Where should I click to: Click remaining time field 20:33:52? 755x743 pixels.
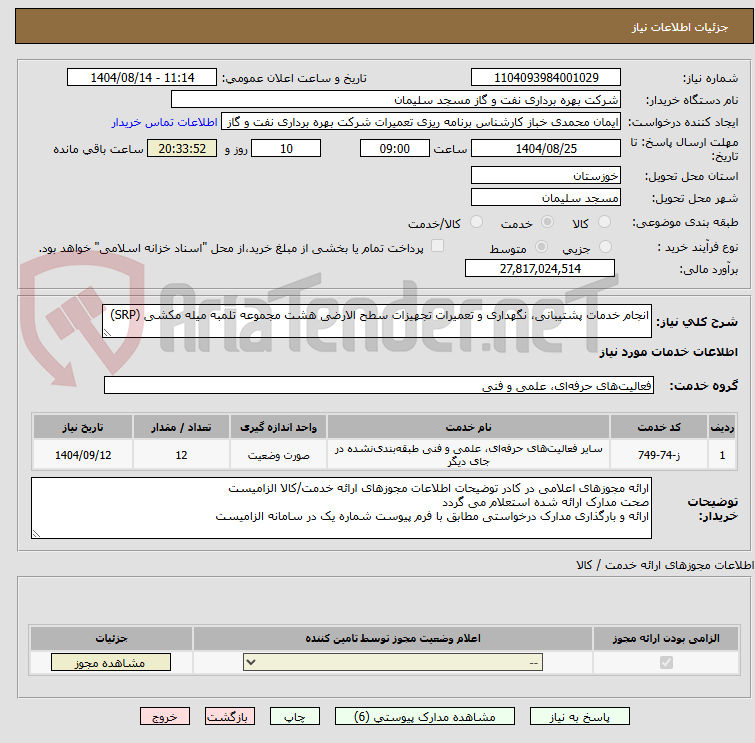click(x=182, y=148)
